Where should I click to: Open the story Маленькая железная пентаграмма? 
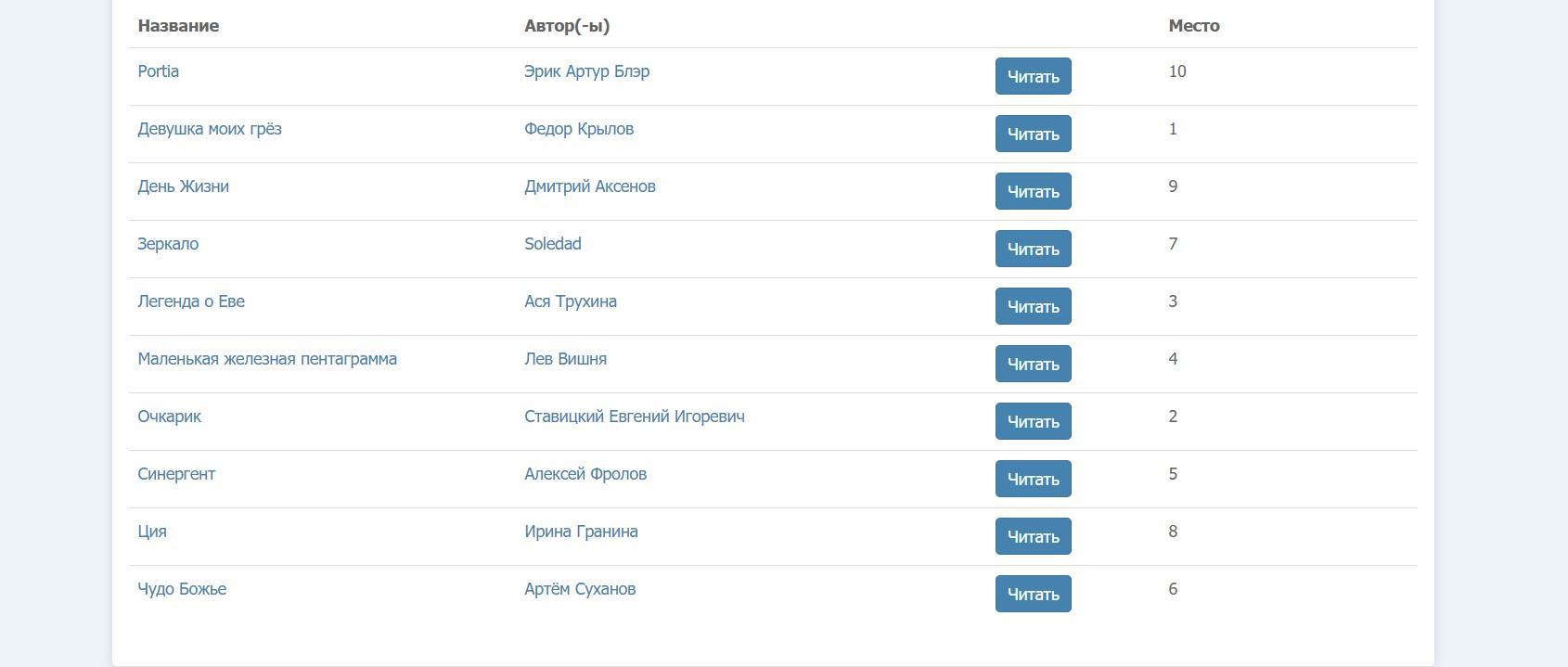click(267, 359)
